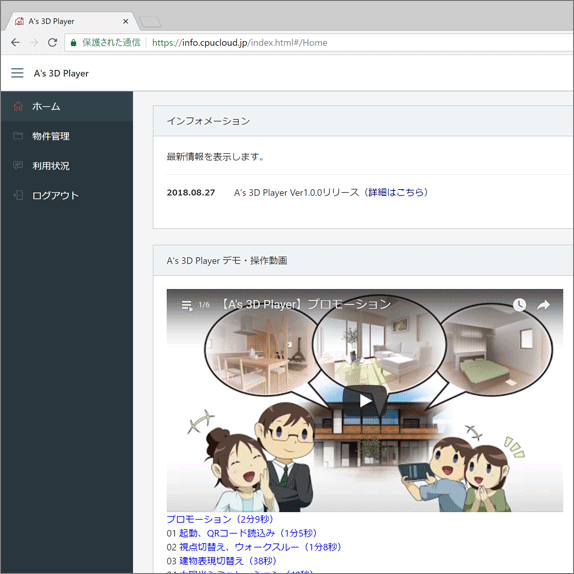
Task: Click the browser forward arrow
Action: [34, 42]
